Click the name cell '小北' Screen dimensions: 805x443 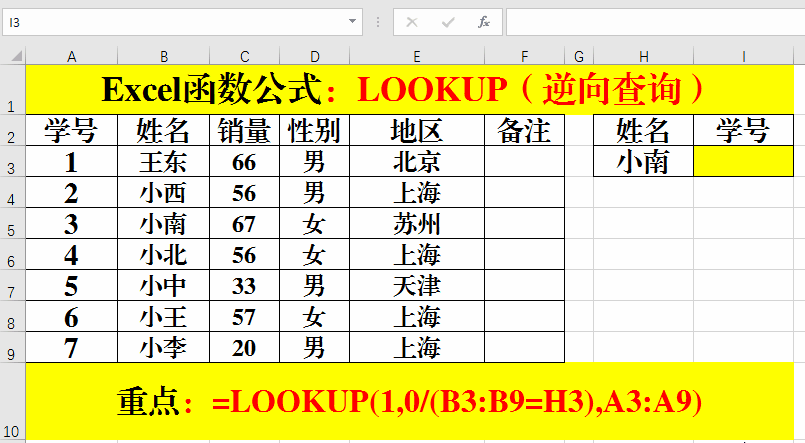point(163,254)
